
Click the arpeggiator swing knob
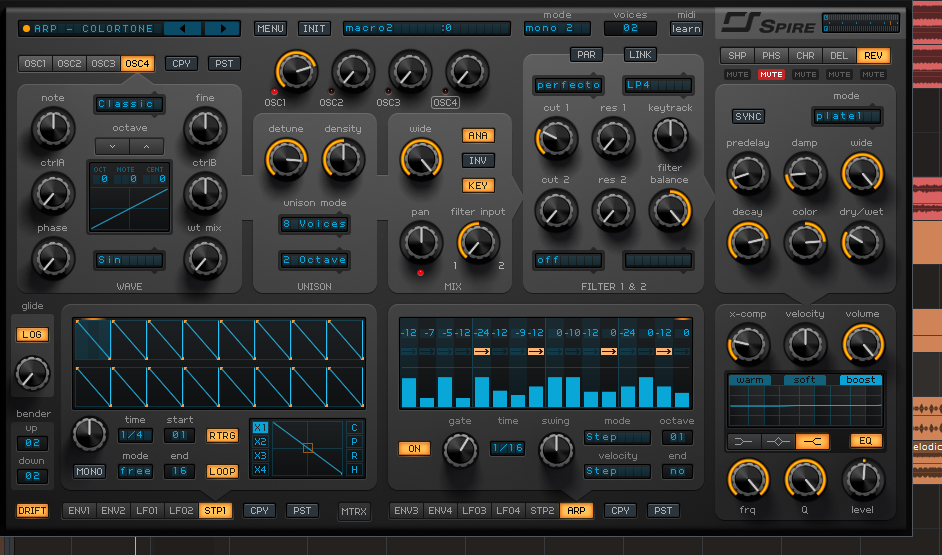556,450
